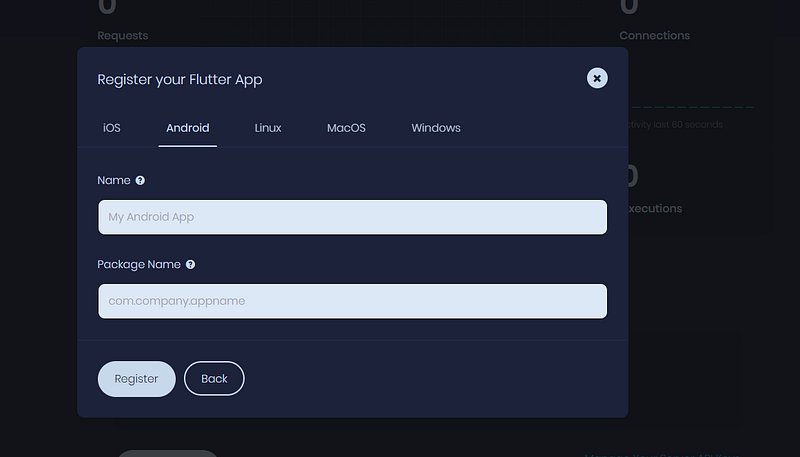800x457 pixels.
Task: Open the Linux tab
Action: [268, 128]
